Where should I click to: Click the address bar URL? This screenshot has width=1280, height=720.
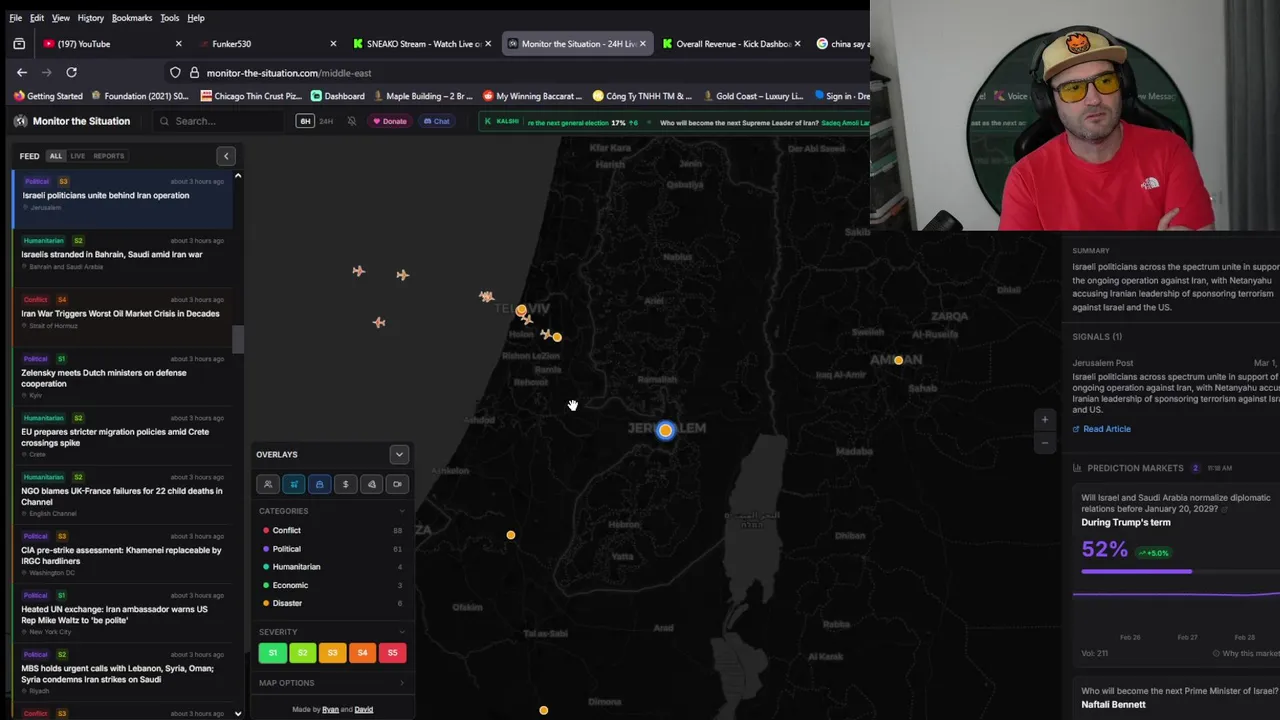(289, 73)
